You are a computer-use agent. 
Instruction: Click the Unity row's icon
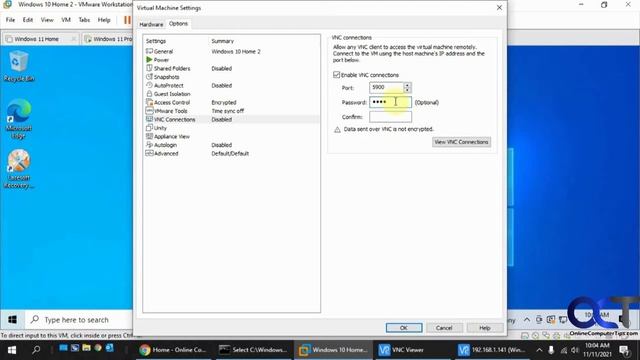pyautogui.click(x=149, y=128)
